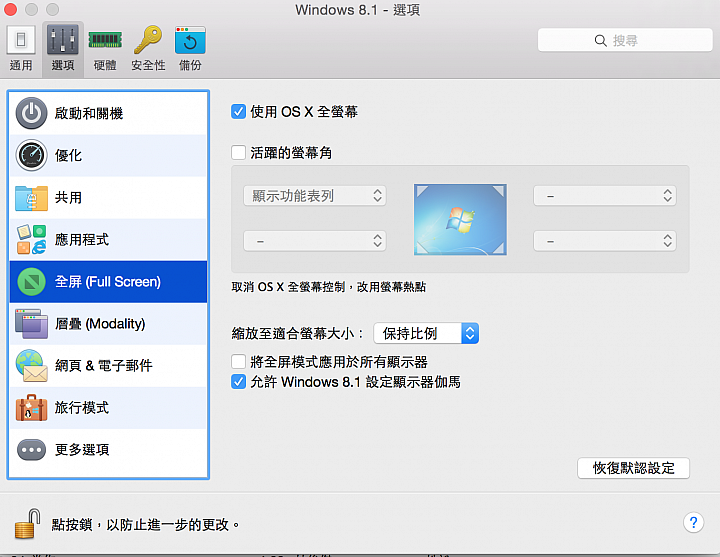Click the apps icon for 應用程式
The height and width of the screenshot is (557, 720).
(x=31, y=239)
